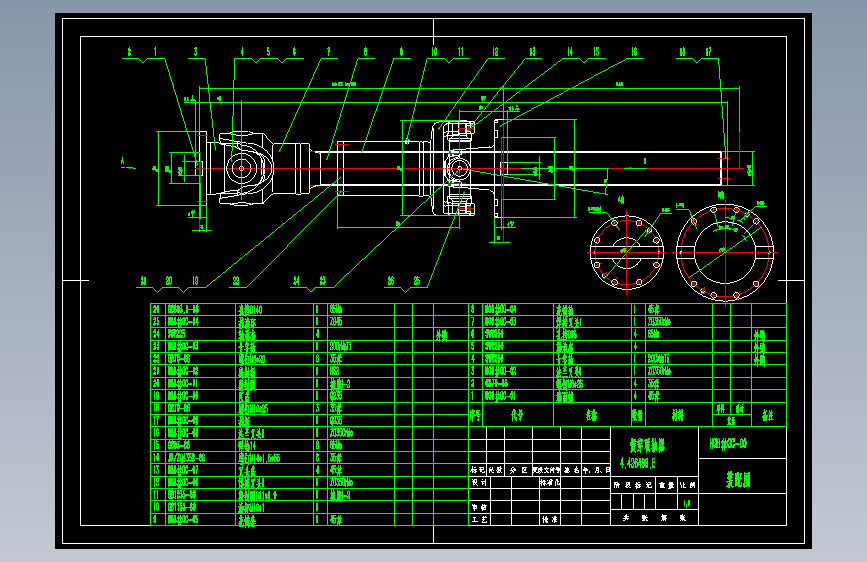Image resolution: width=867 pixels, height=562 pixels.
Task: Select the 阶段标记 cell
Action: pyautogui.click(x=633, y=485)
